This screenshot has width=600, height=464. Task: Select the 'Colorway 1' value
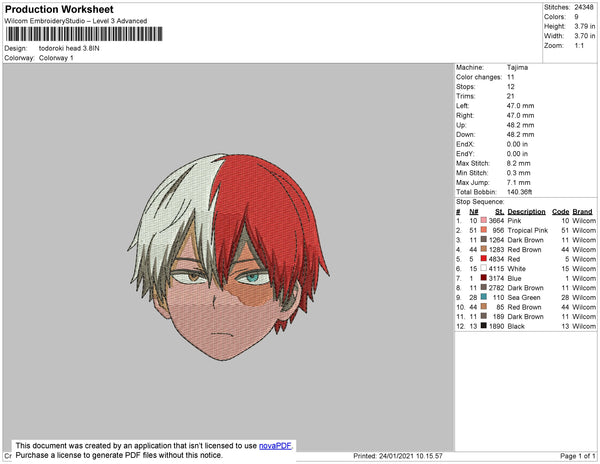pos(56,58)
